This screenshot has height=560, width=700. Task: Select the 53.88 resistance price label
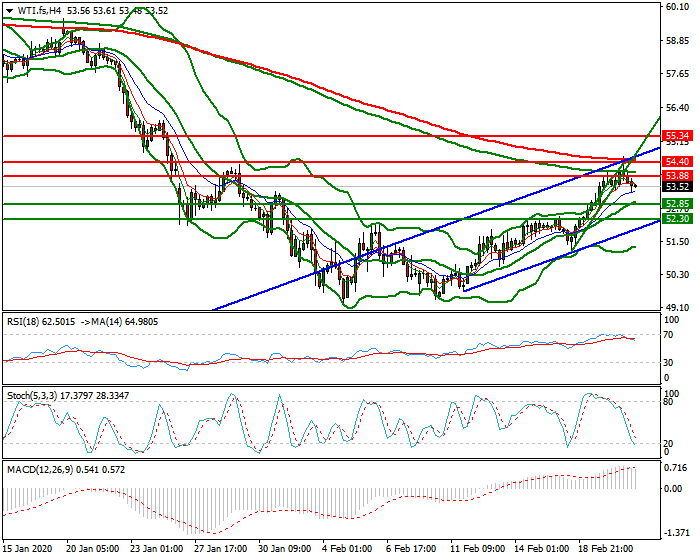click(x=677, y=176)
